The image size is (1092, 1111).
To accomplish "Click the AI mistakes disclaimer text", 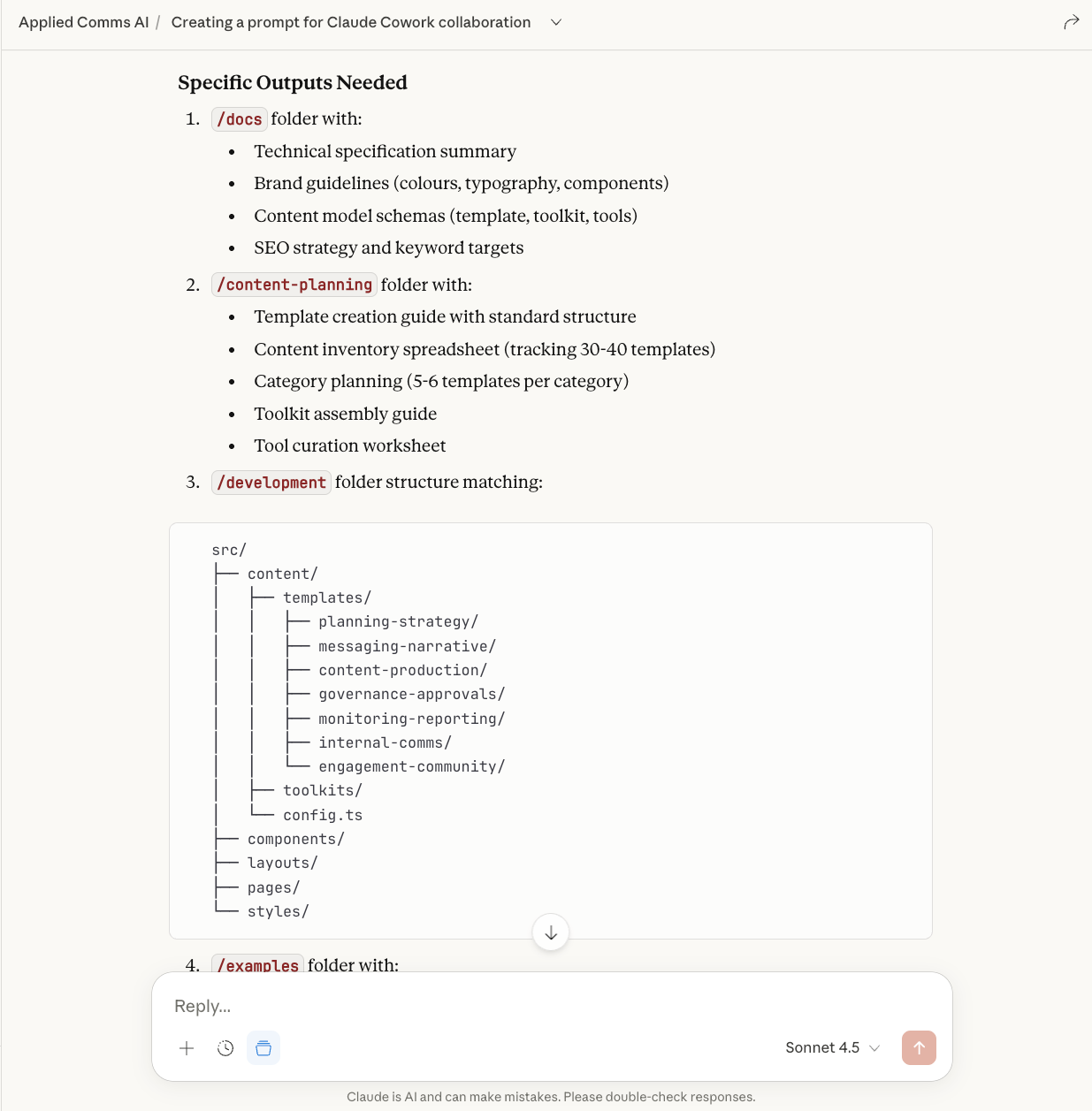I will (551, 1097).
